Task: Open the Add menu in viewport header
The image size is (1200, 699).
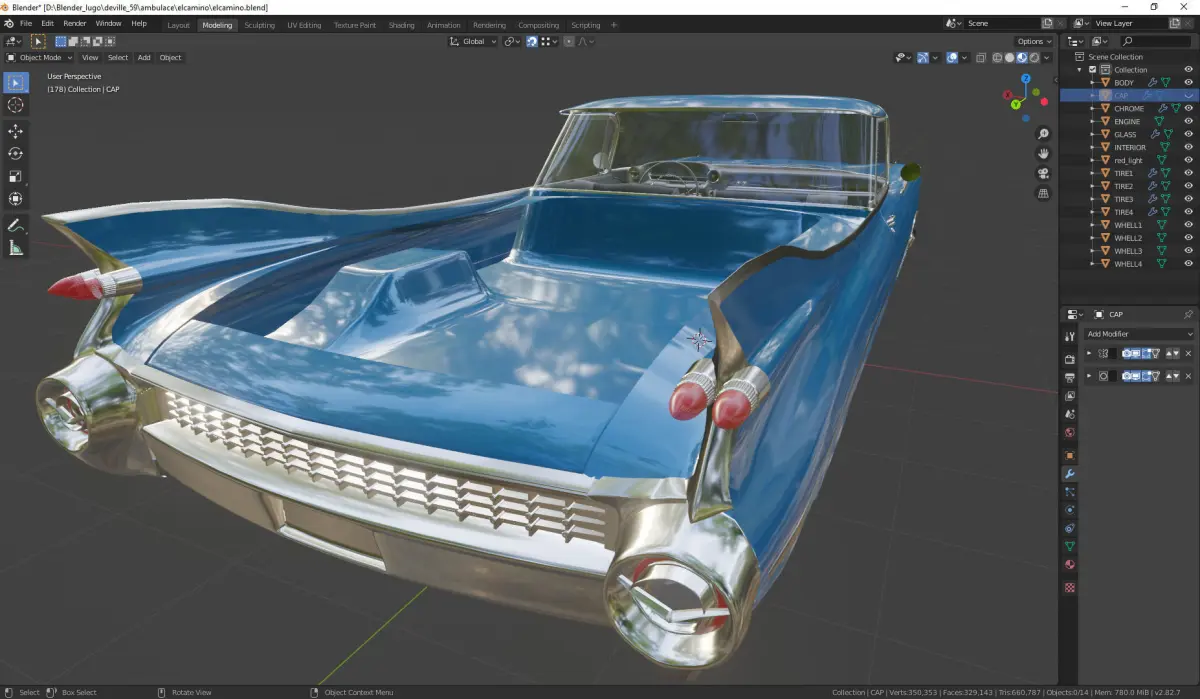Action: click(144, 57)
